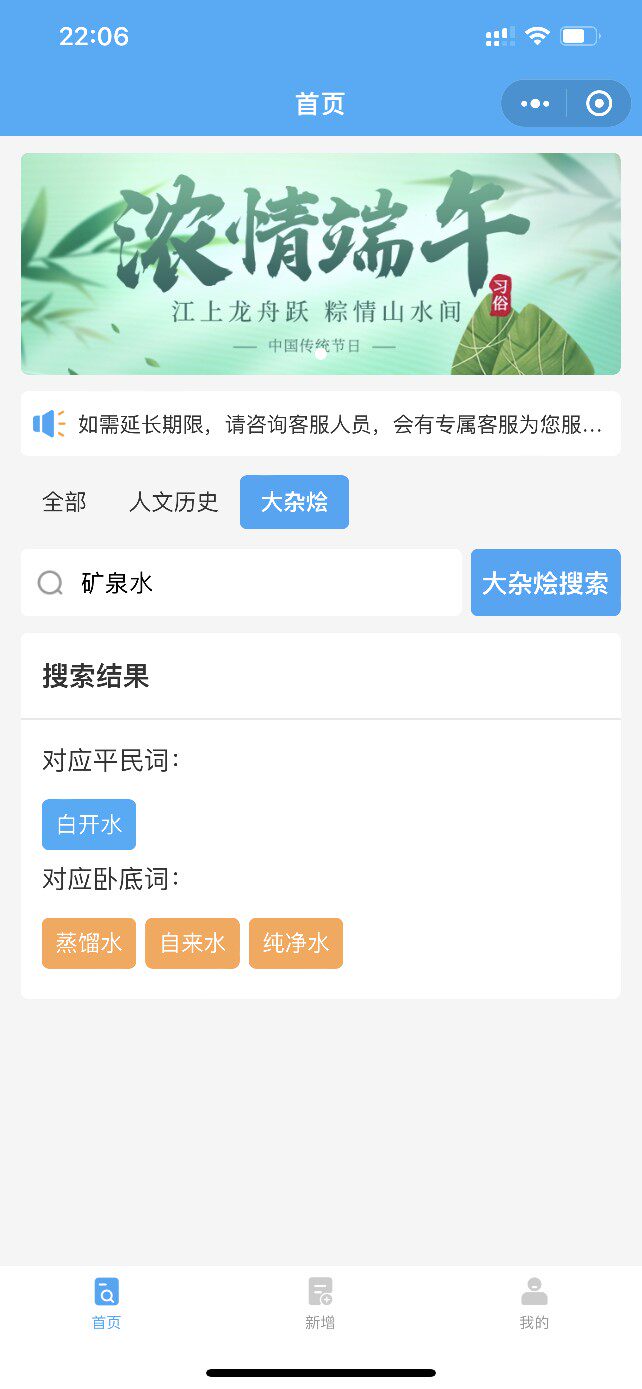Open the 浓情端午 festival banner
The width and height of the screenshot is (642, 1389).
tap(320, 264)
